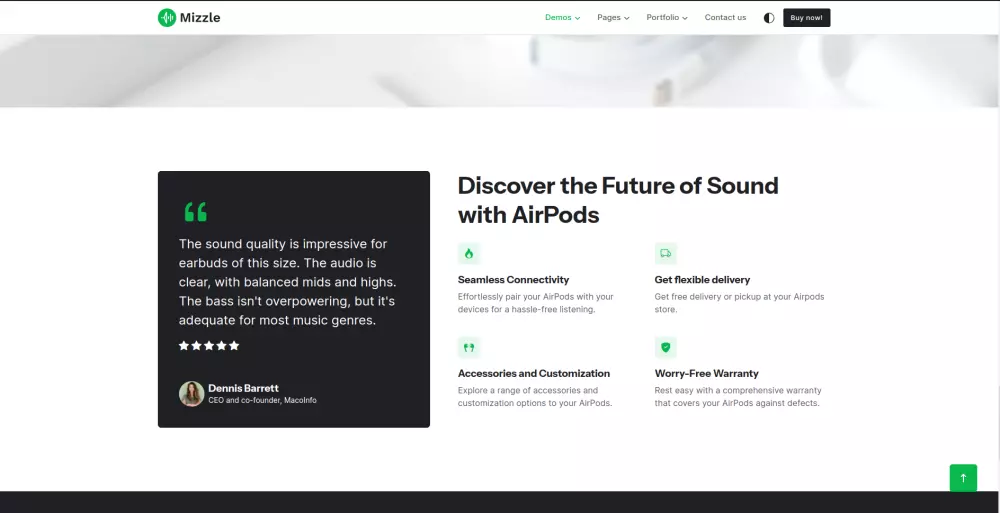
Task: Expand the Pages dropdown menu
Action: click(x=613, y=18)
